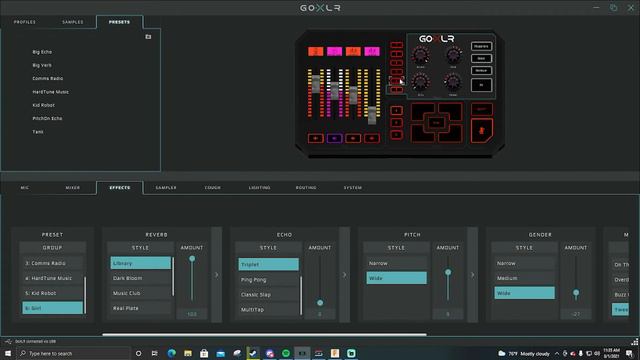Open weather widget showing Mostly cloudy
The image size is (640, 360).
pos(524,353)
